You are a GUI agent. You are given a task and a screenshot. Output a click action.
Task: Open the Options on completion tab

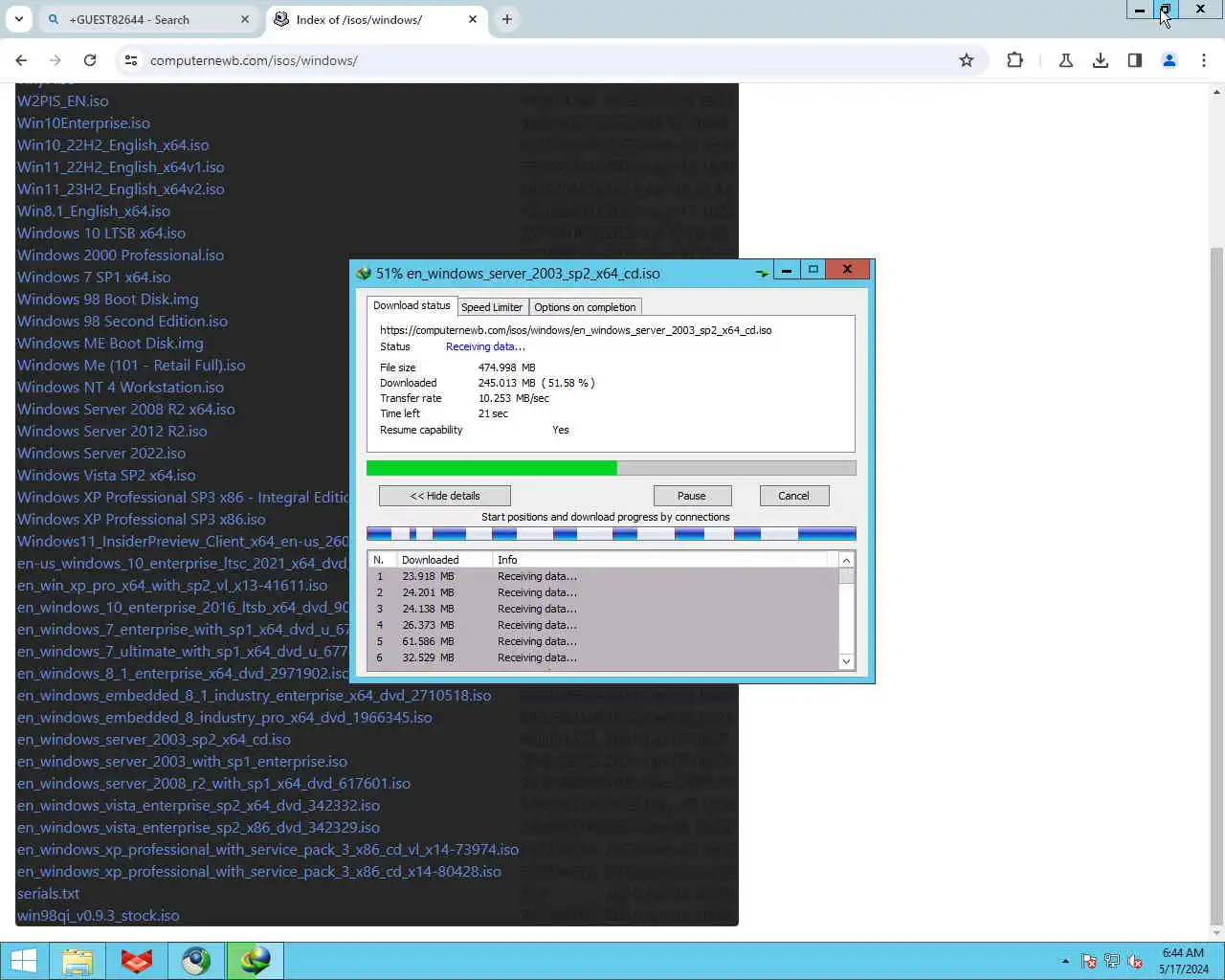[x=585, y=307]
